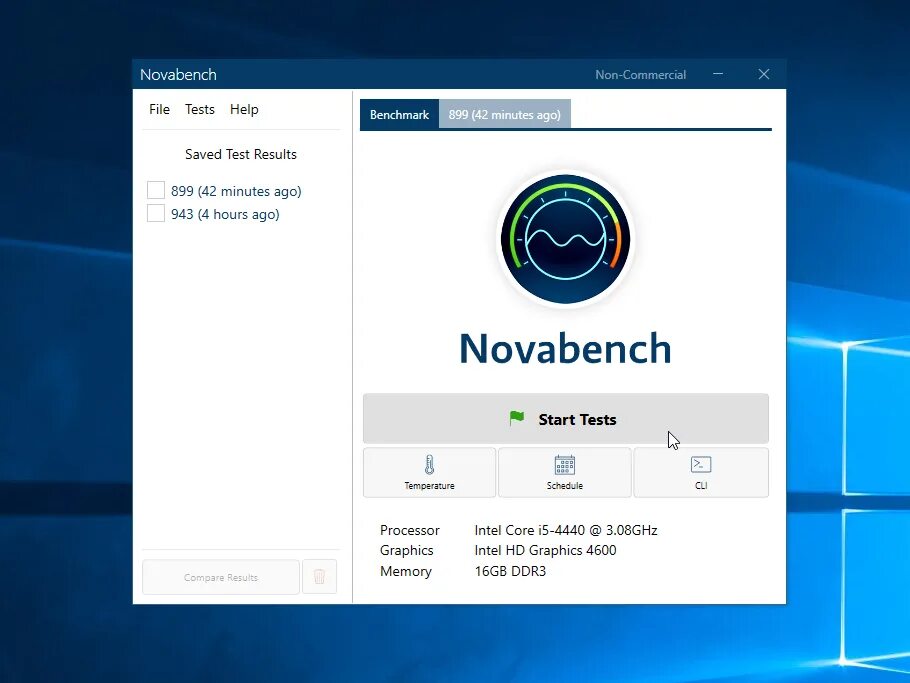Viewport: 910px width, 683px height.
Task: Click the Intel HD Graphics 4600 entry
Action: pyautogui.click(x=545, y=550)
